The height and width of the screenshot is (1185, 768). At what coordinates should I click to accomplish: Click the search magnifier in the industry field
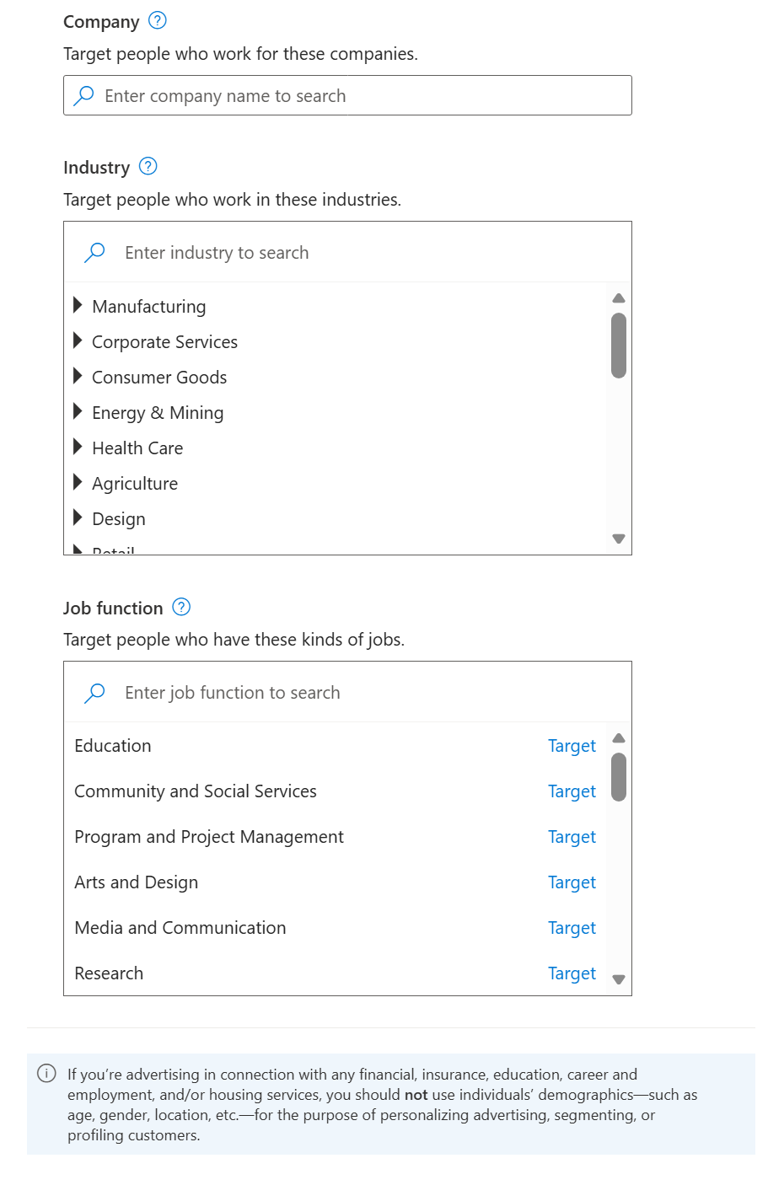click(94, 252)
